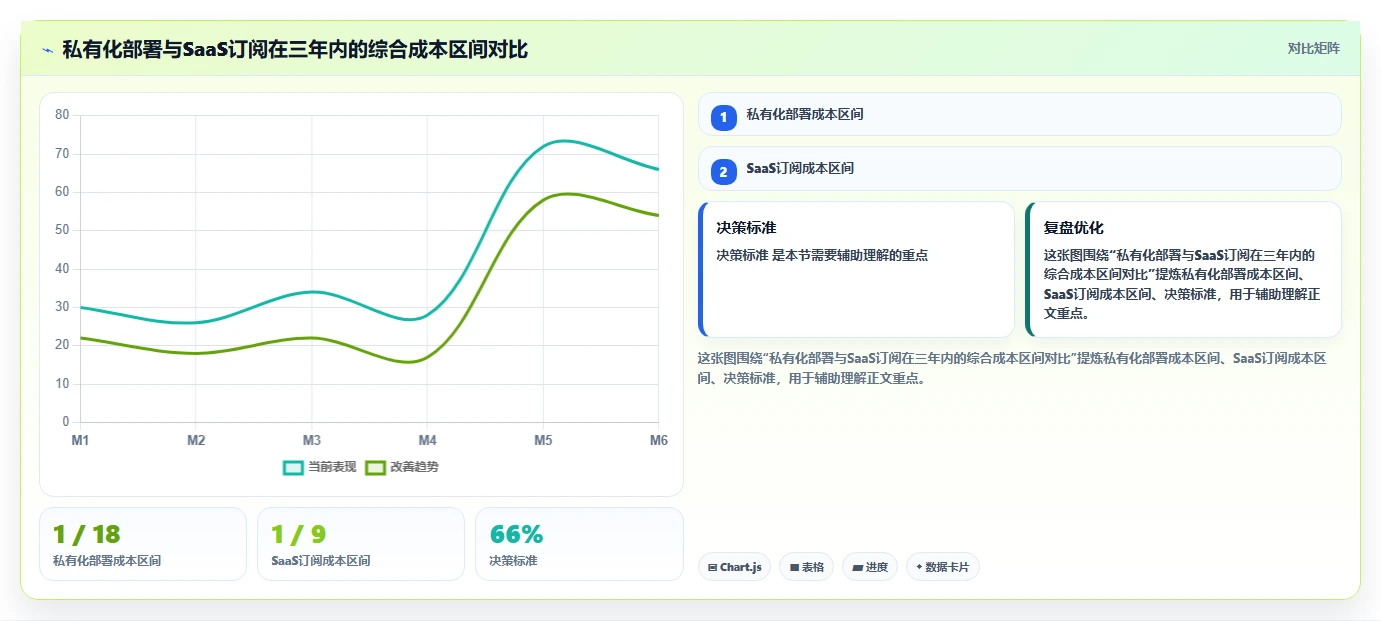Viewport: 1381px width, 621px height.
Task: Toggle the 改善趋势 legend item
Action: (x=402, y=467)
